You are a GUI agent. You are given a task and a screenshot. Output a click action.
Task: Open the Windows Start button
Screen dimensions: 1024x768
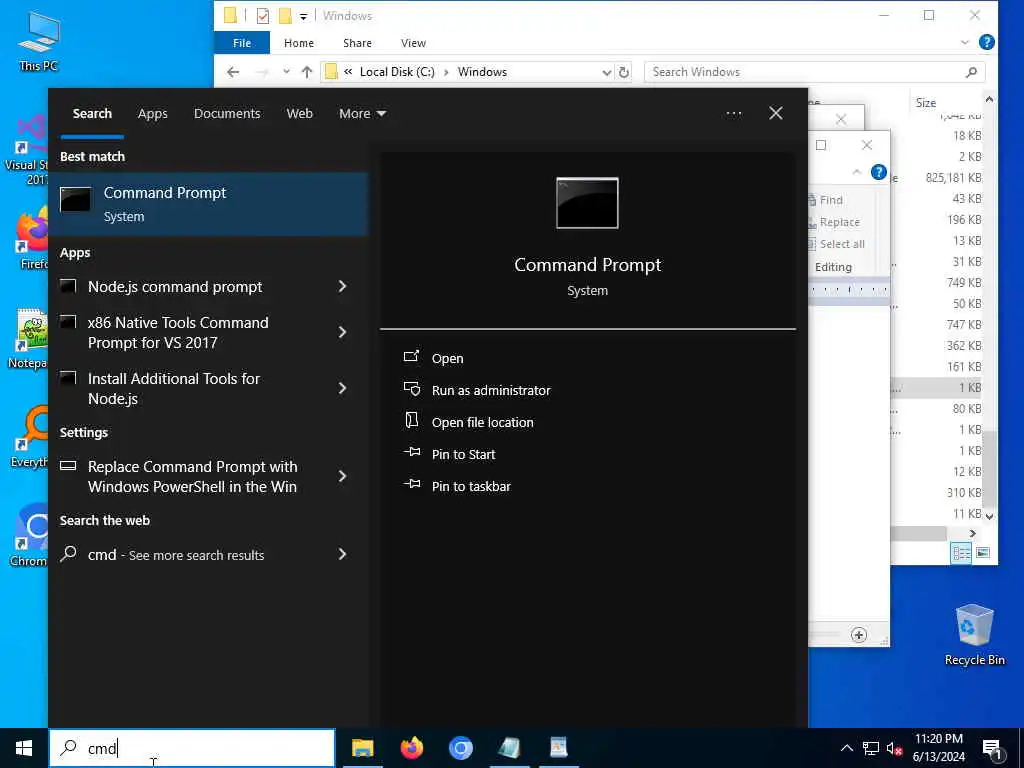click(x=24, y=748)
